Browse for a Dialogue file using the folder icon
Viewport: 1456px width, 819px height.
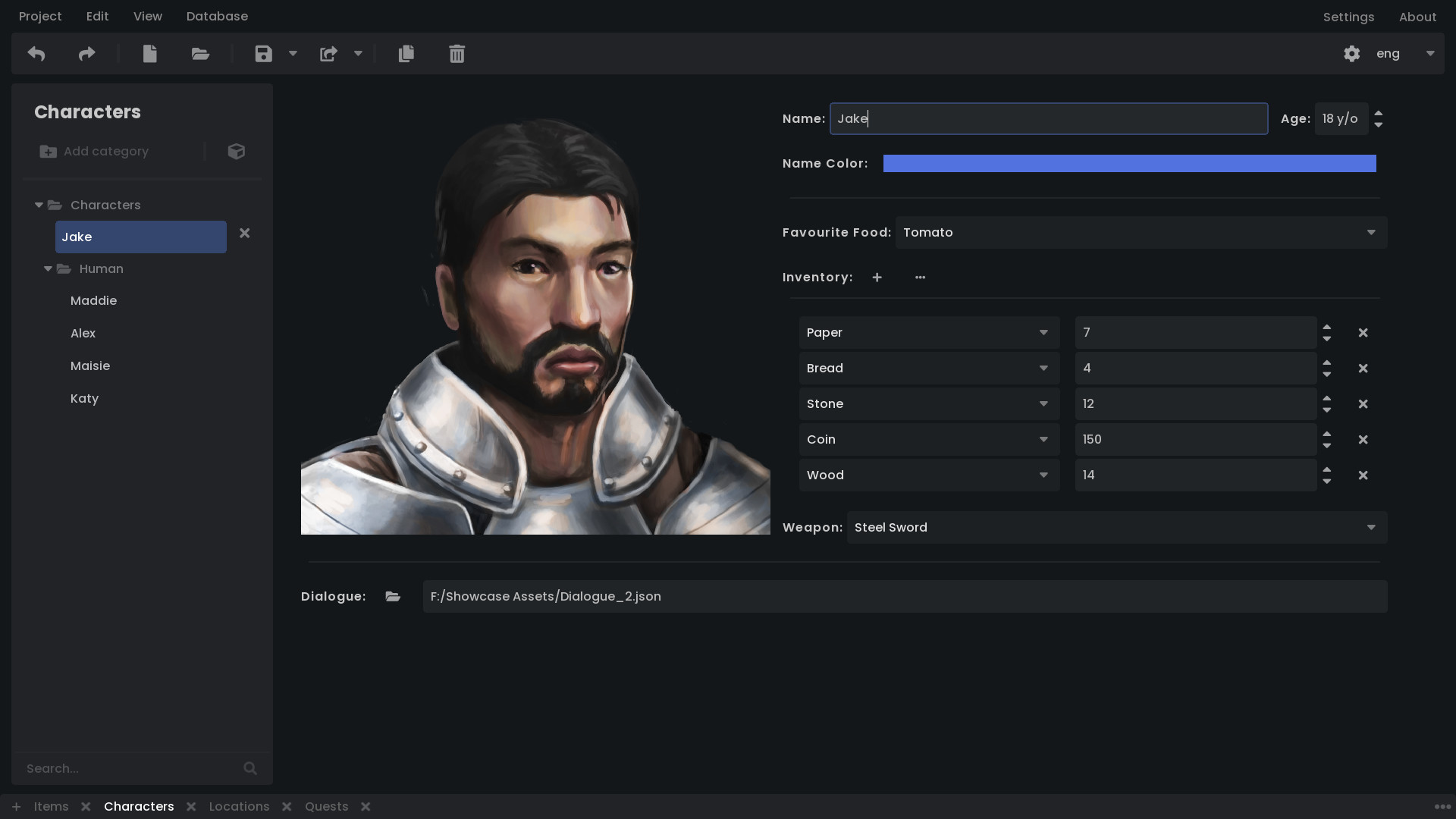[392, 597]
